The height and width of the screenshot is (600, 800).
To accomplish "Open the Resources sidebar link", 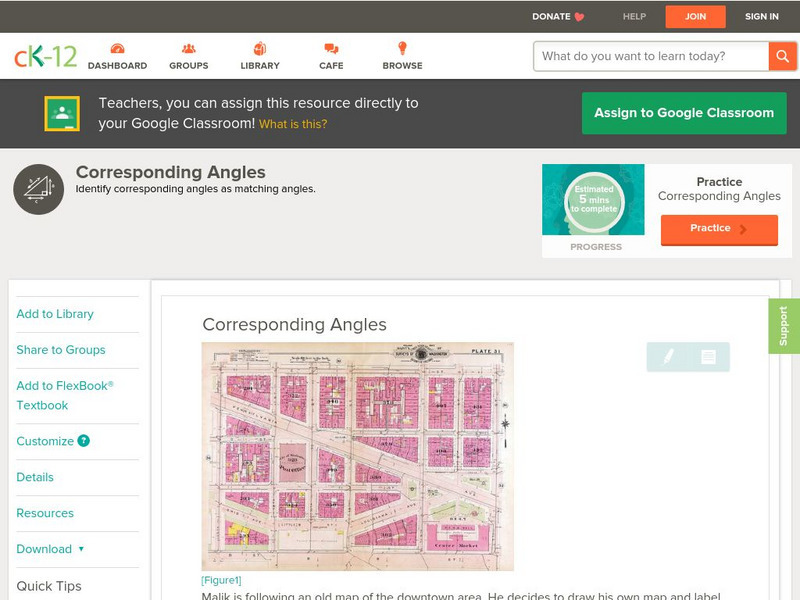I will tap(45, 513).
